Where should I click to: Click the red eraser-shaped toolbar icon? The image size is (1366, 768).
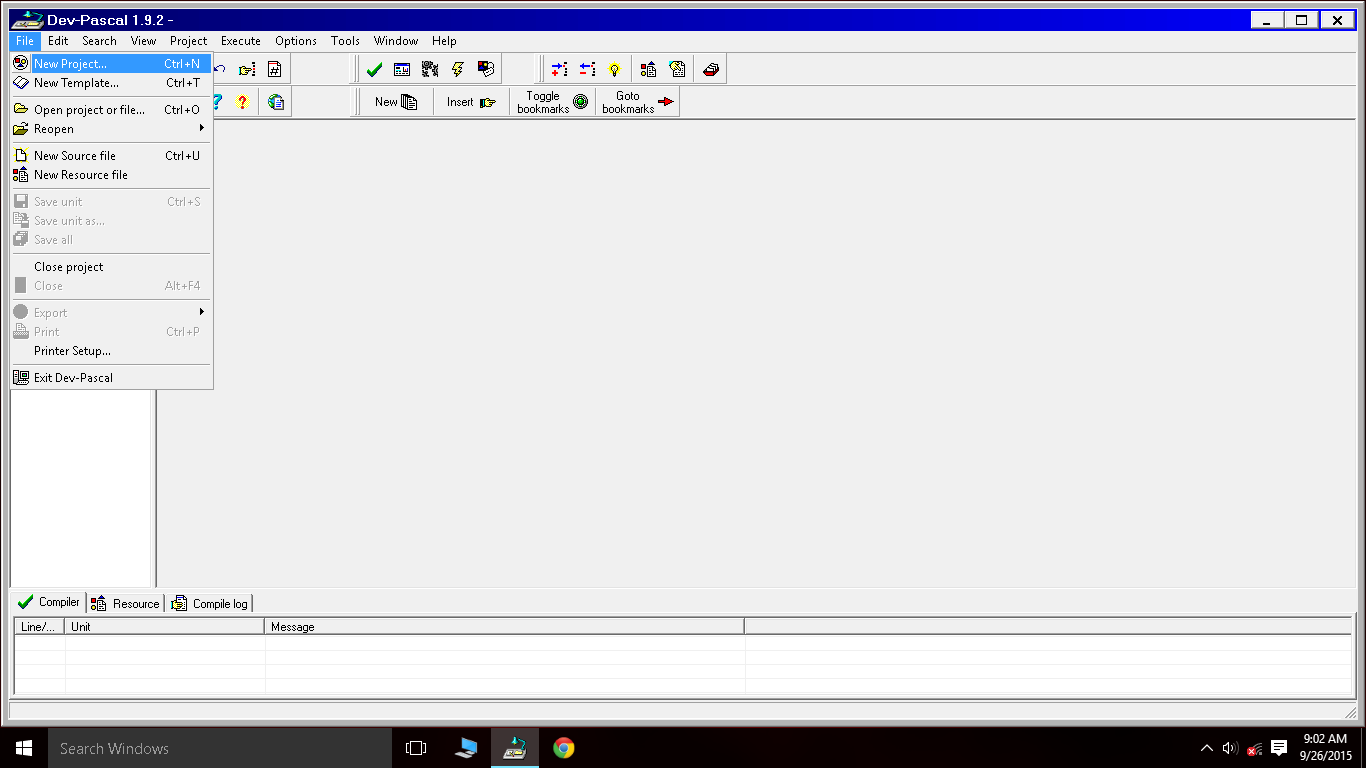(x=711, y=70)
